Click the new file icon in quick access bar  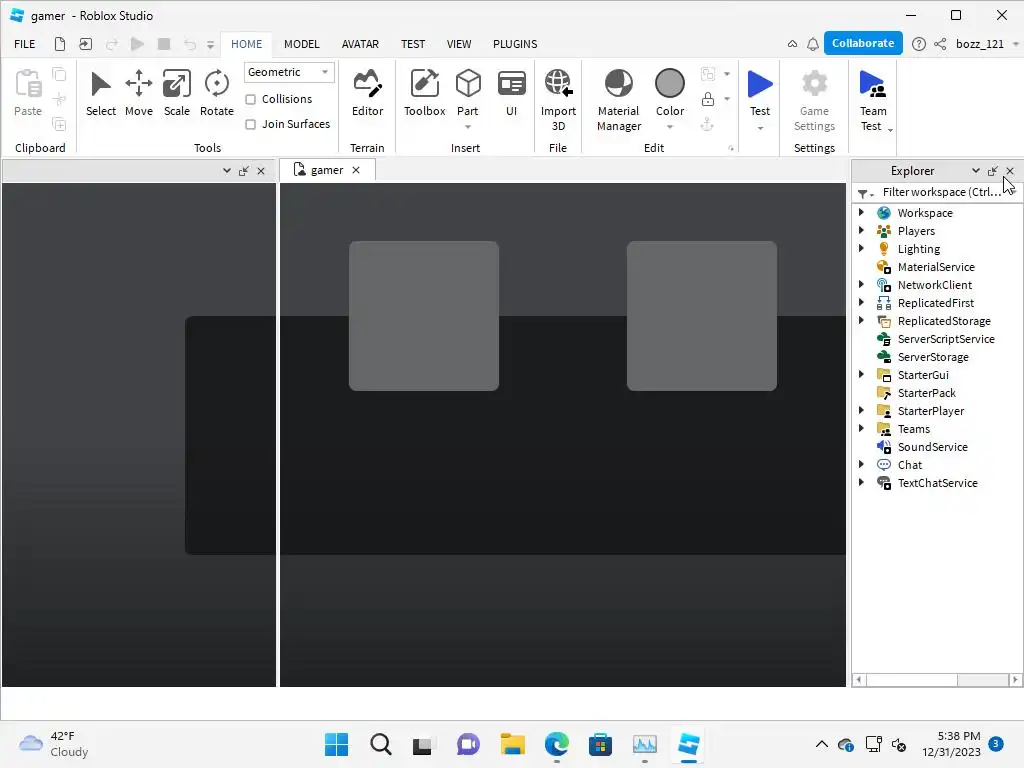pyautogui.click(x=59, y=44)
